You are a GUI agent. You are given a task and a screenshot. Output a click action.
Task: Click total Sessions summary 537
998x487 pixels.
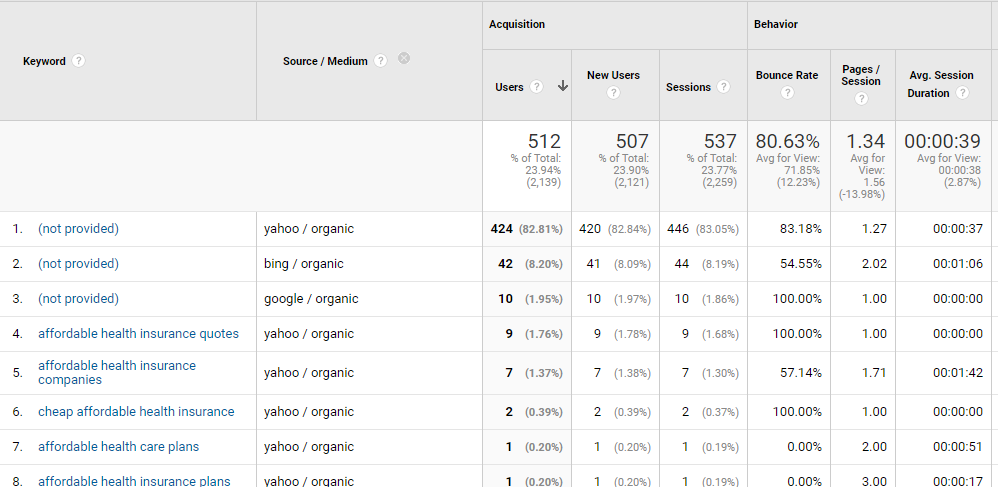tap(720, 141)
